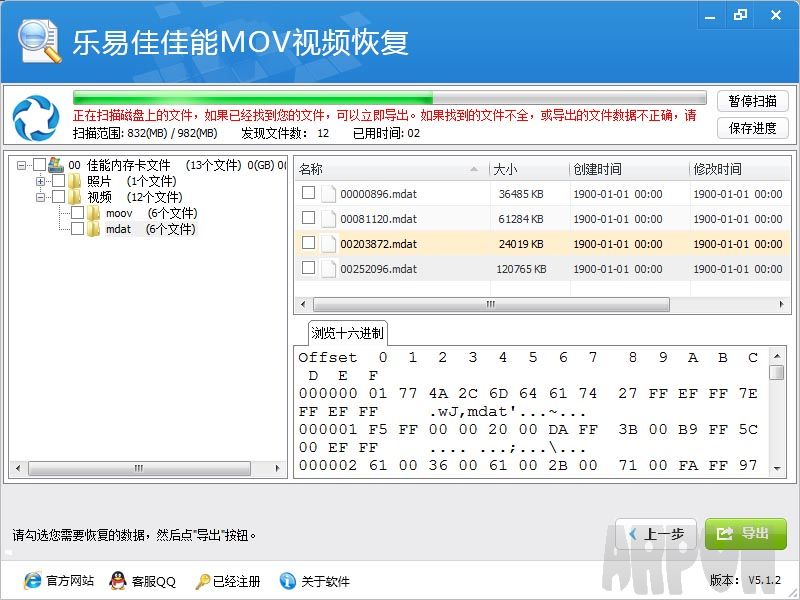The height and width of the screenshot is (600, 800).
Task: Enable the moov folder checkbox
Action: [x=75, y=213]
